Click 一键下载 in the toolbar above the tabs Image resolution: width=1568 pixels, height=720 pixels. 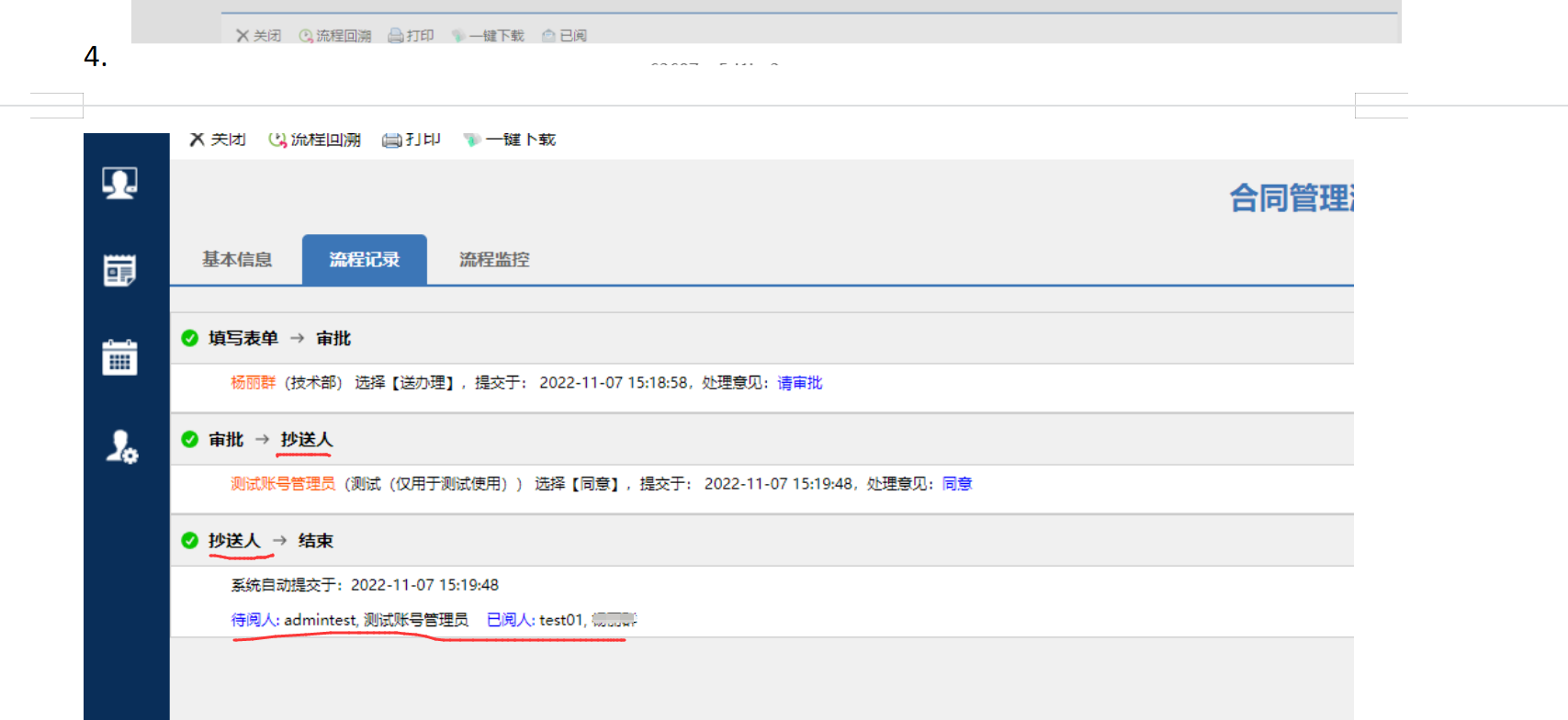(x=510, y=140)
